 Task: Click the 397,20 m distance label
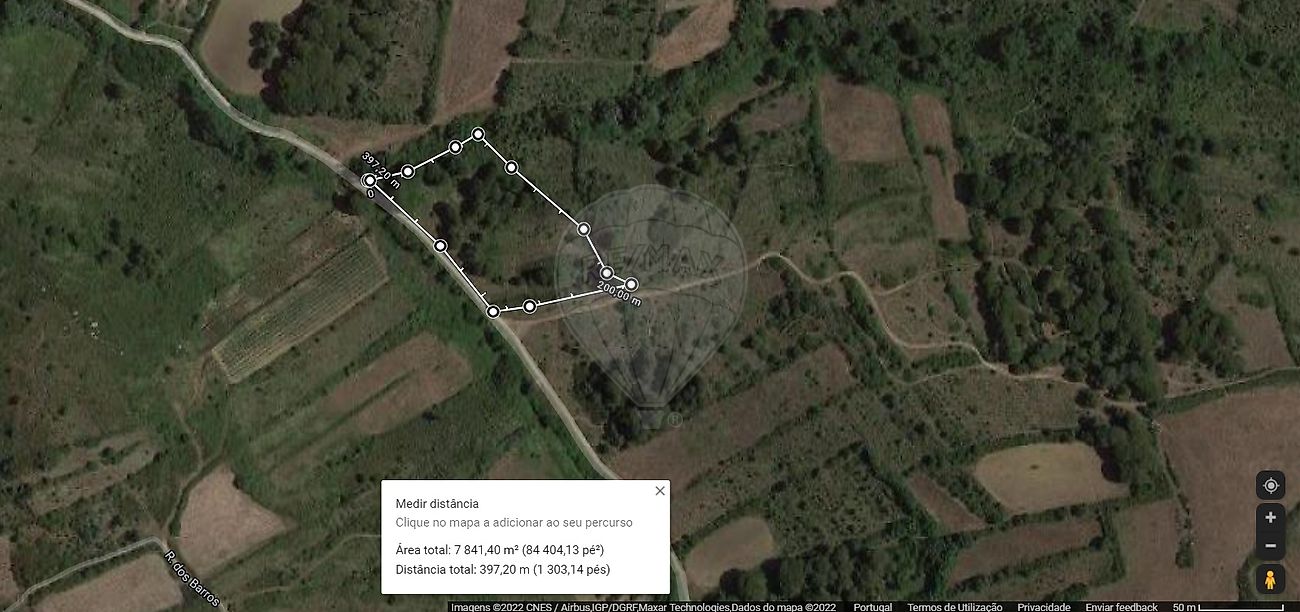(x=381, y=170)
